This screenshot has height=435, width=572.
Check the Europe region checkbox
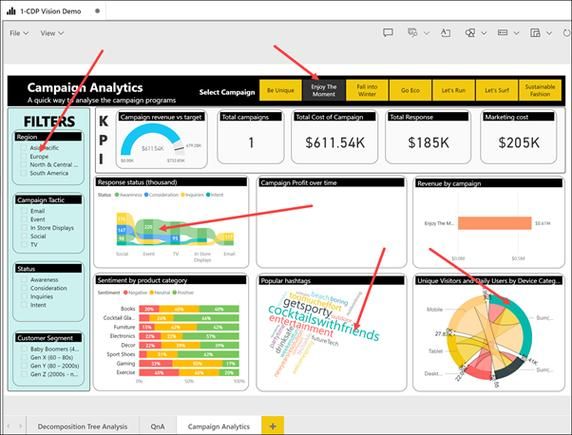(x=24, y=156)
